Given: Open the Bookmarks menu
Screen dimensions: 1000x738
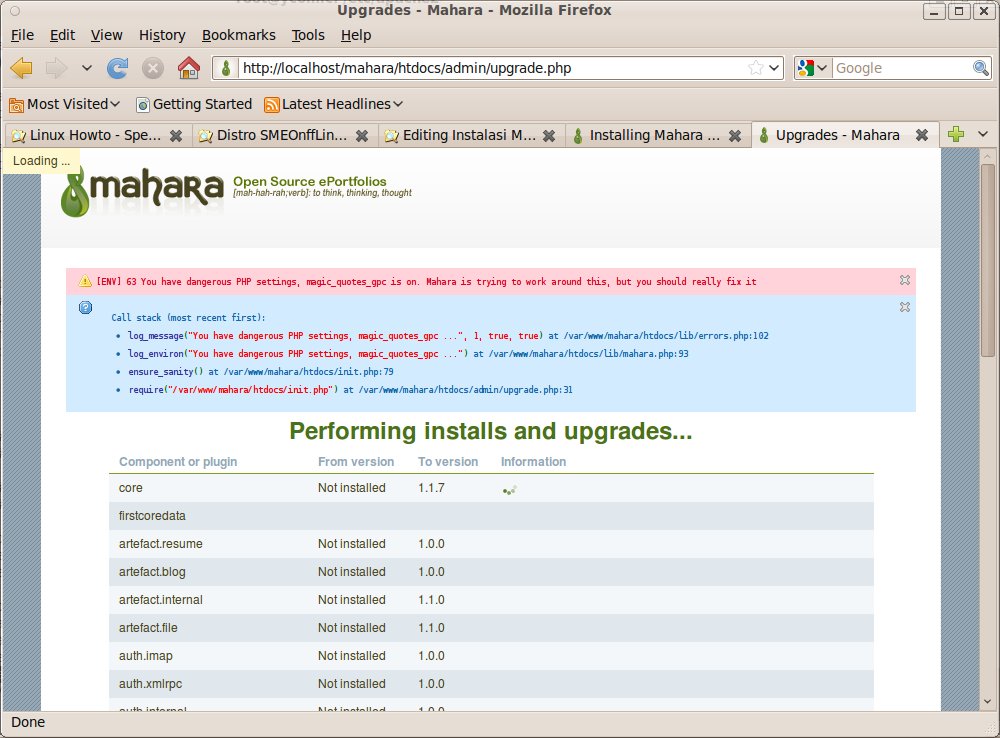Looking at the screenshot, I should click(x=238, y=35).
